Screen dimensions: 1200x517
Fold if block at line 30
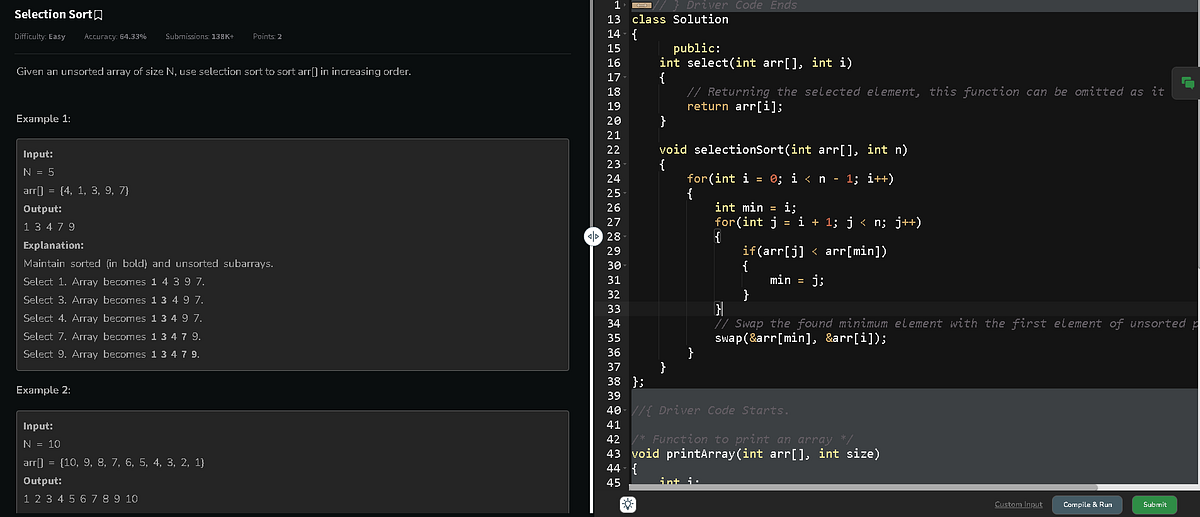627,265
